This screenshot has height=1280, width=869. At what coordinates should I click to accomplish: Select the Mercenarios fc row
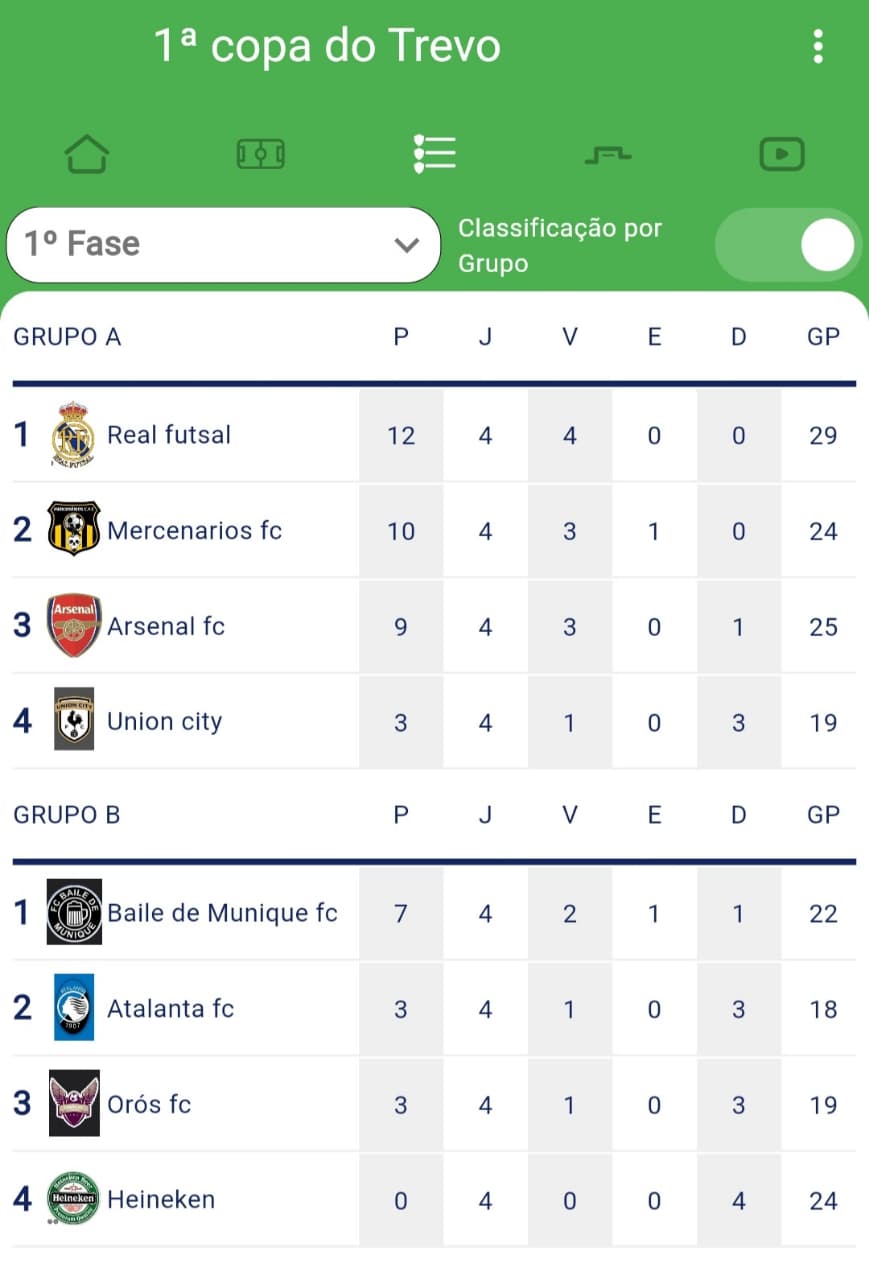[195, 530]
